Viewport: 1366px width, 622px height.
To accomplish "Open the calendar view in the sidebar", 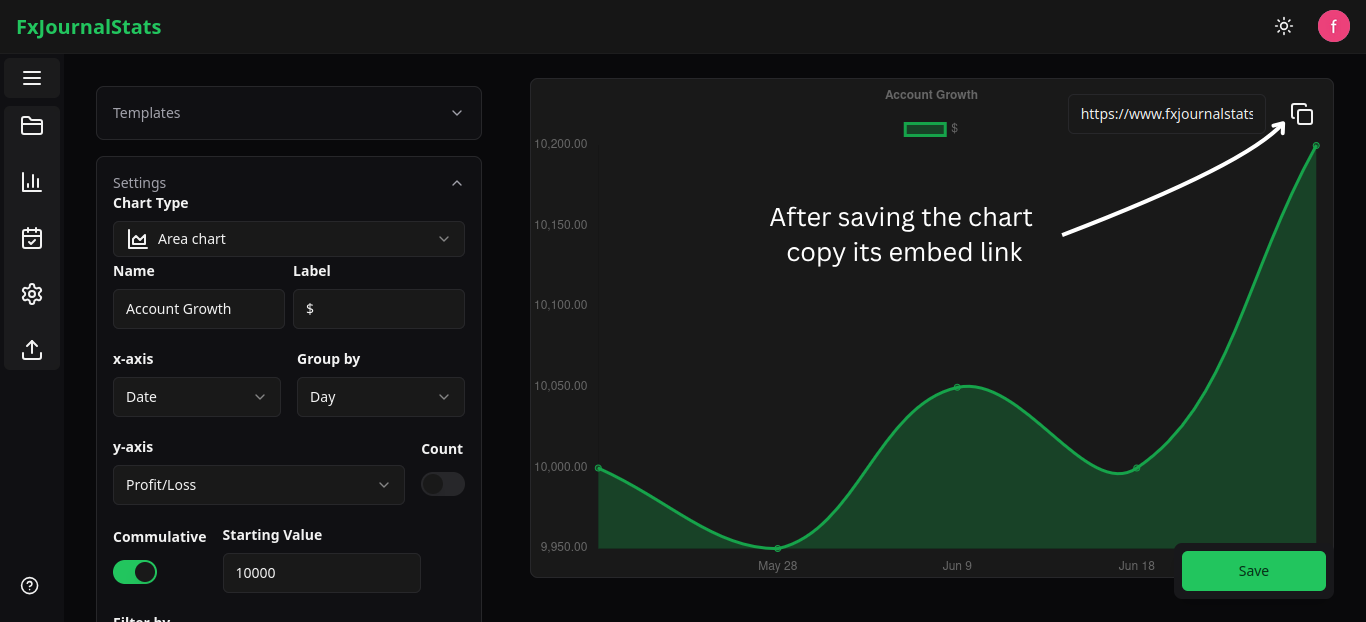I will click(31, 238).
